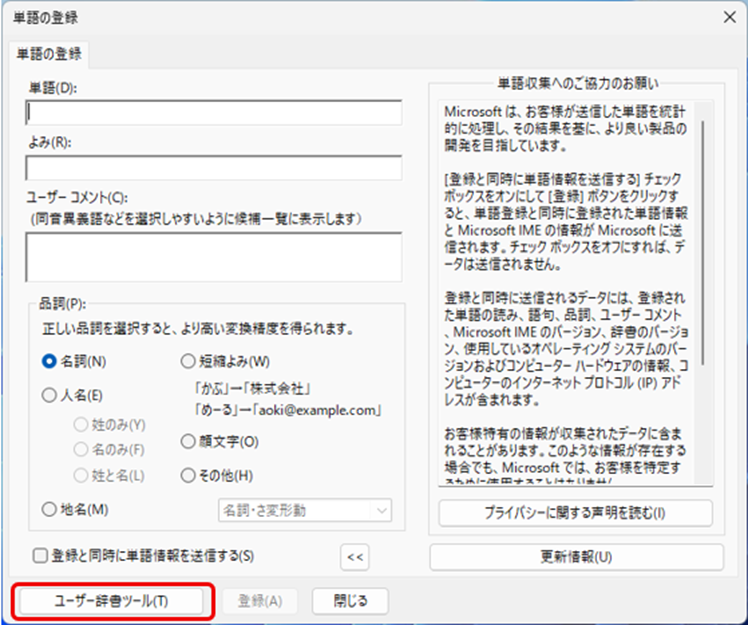Viewport: 748px width, 625px height.
Task: Click the 更新情報(U) button
Action: click(576, 557)
